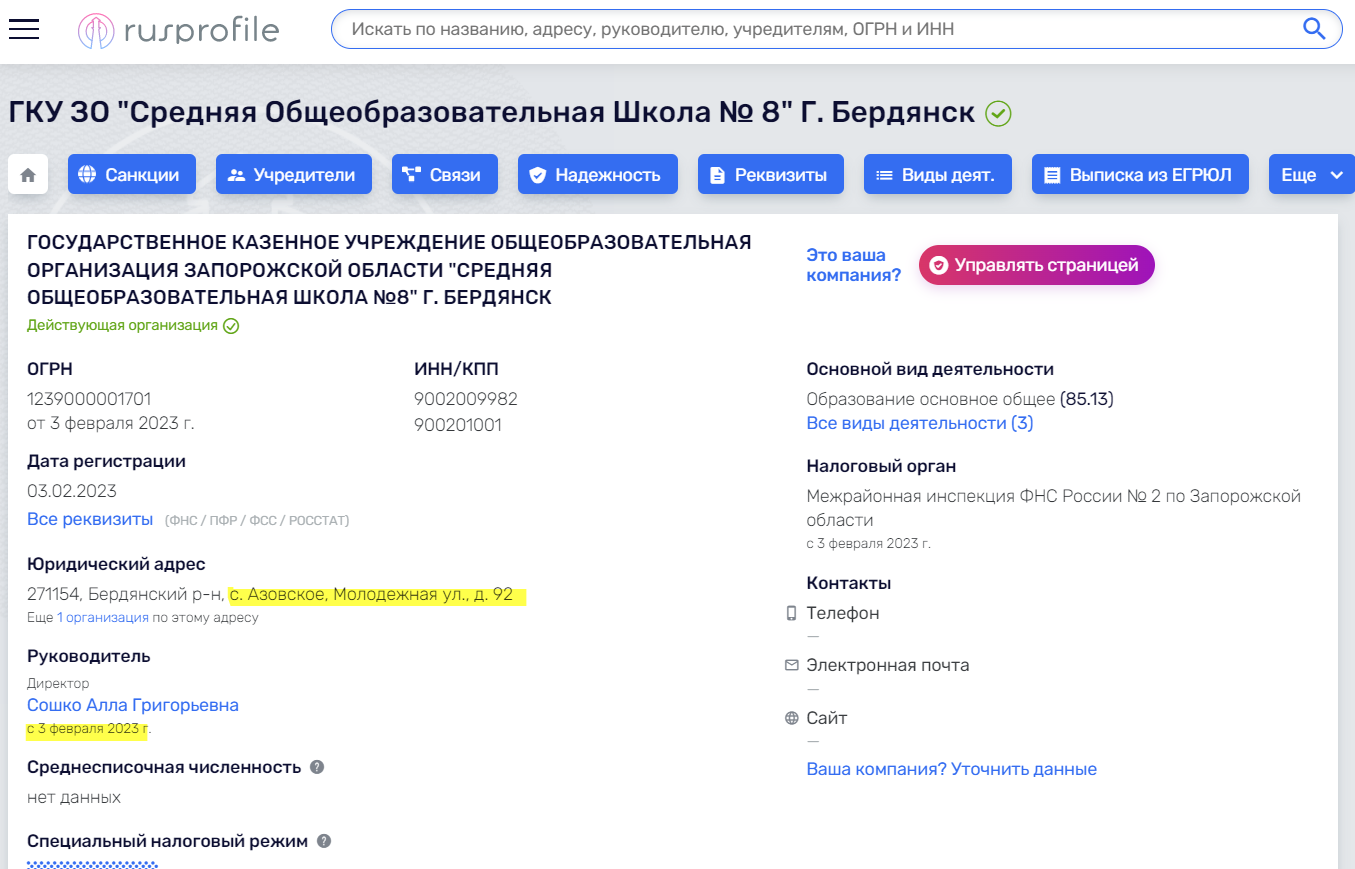The width and height of the screenshot is (1355, 869).
Task: Click the envelope icon next to Электронная почта
Action: tap(791, 664)
